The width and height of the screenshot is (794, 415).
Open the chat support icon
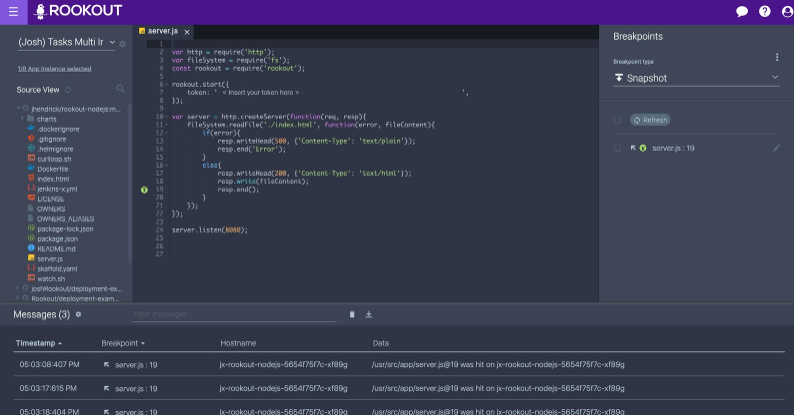click(742, 12)
